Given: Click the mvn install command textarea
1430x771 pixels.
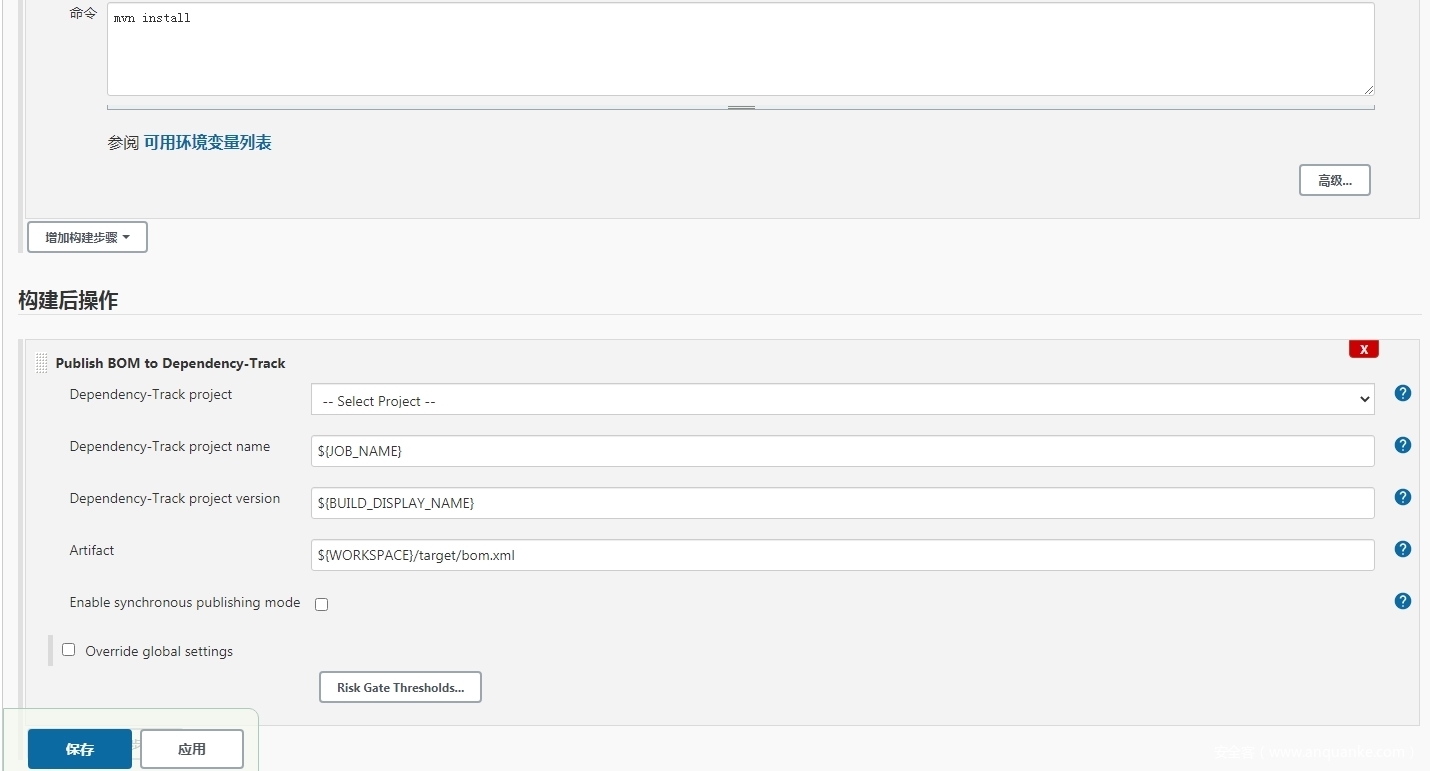Looking at the screenshot, I should tap(740, 50).
